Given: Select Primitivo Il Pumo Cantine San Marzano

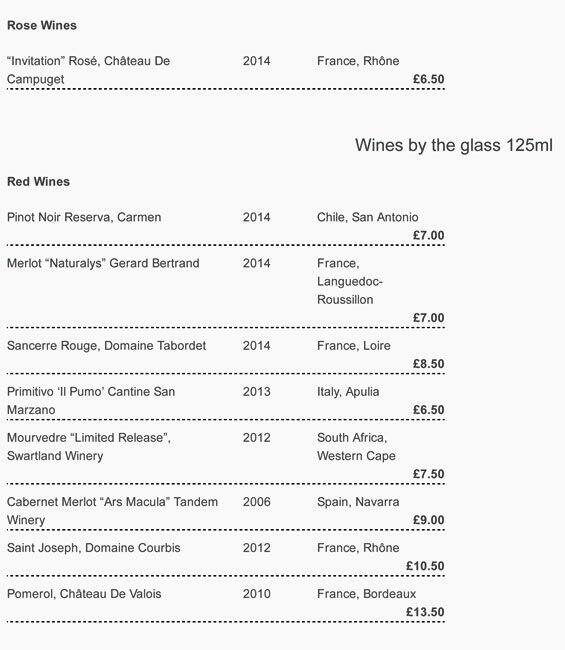Looking at the screenshot, I should [91, 401].
